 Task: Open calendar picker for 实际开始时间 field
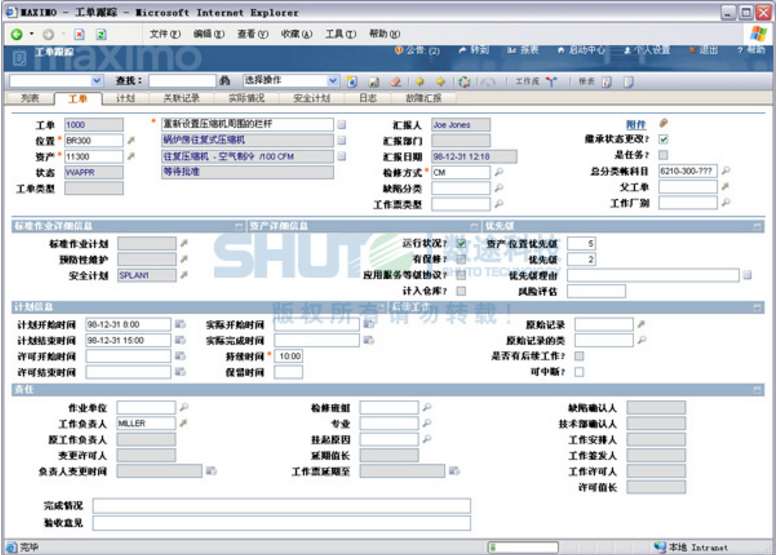[x=369, y=325]
